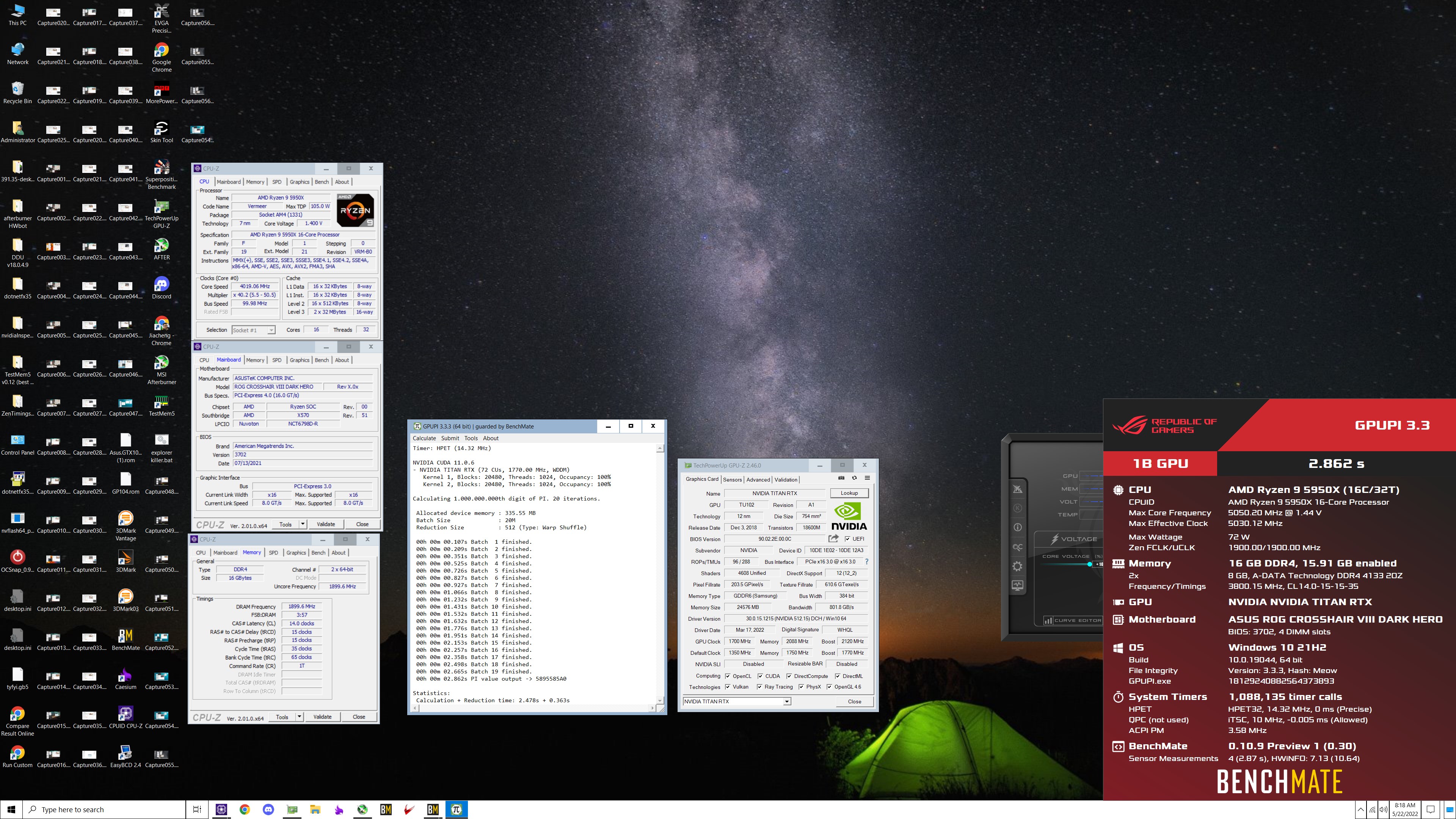Click the BIOS export share icon in GPU-Z
Image resolution: width=1456 pixels, height=819 pixels.
click(x=833, y=539)
